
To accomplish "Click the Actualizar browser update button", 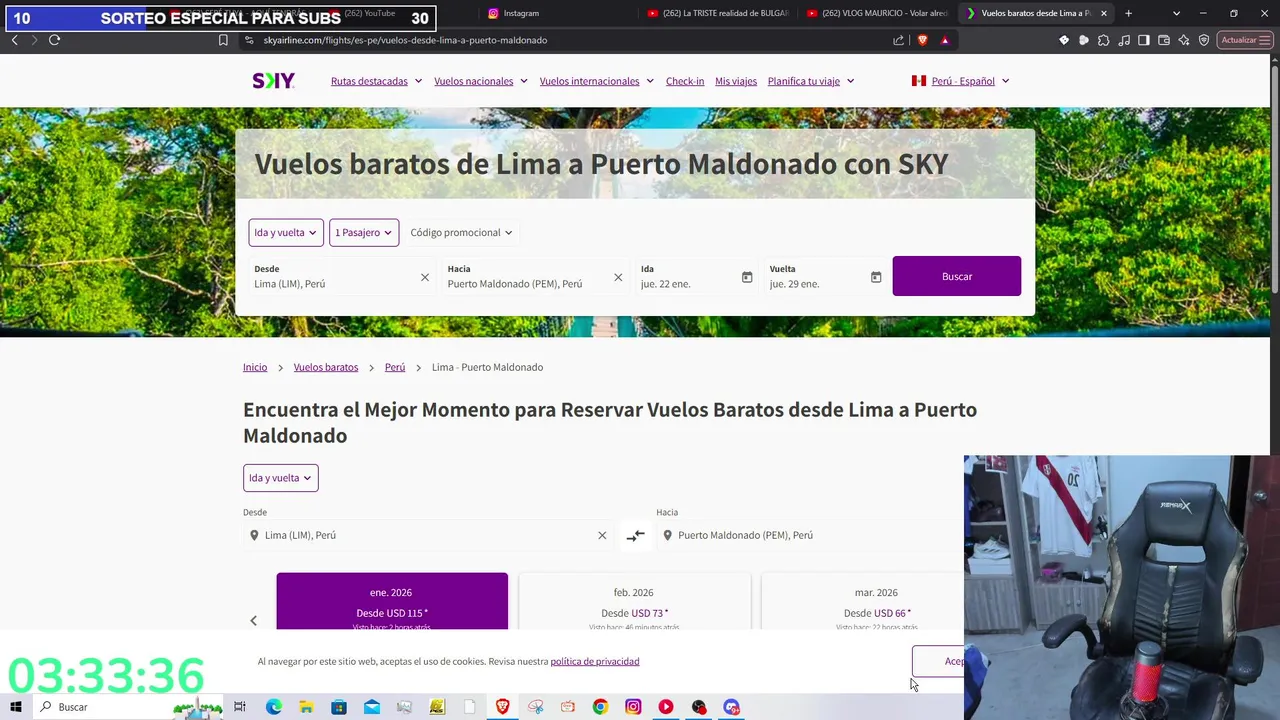I will tap(1245, 40).
